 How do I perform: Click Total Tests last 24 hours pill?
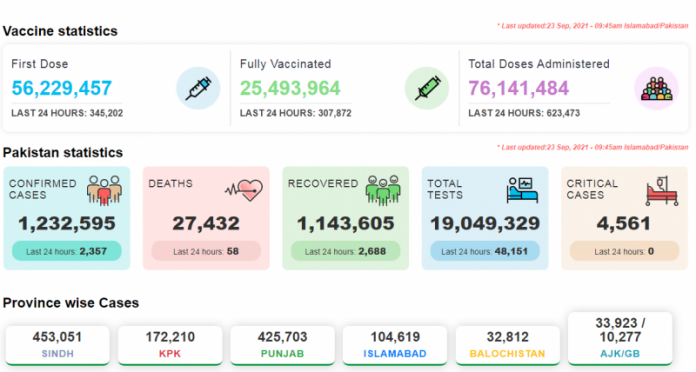click(485, 251)
